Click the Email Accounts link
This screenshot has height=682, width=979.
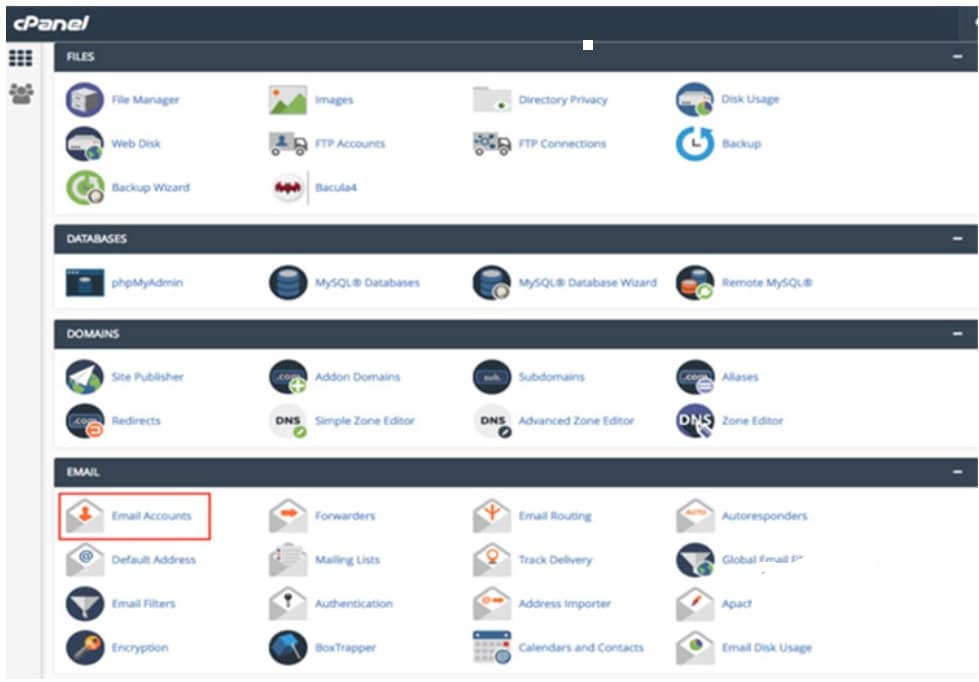151,516
